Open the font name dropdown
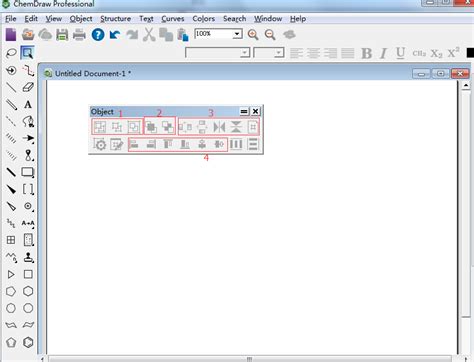This screenshot has height=362, width=474. coord(245,53)
